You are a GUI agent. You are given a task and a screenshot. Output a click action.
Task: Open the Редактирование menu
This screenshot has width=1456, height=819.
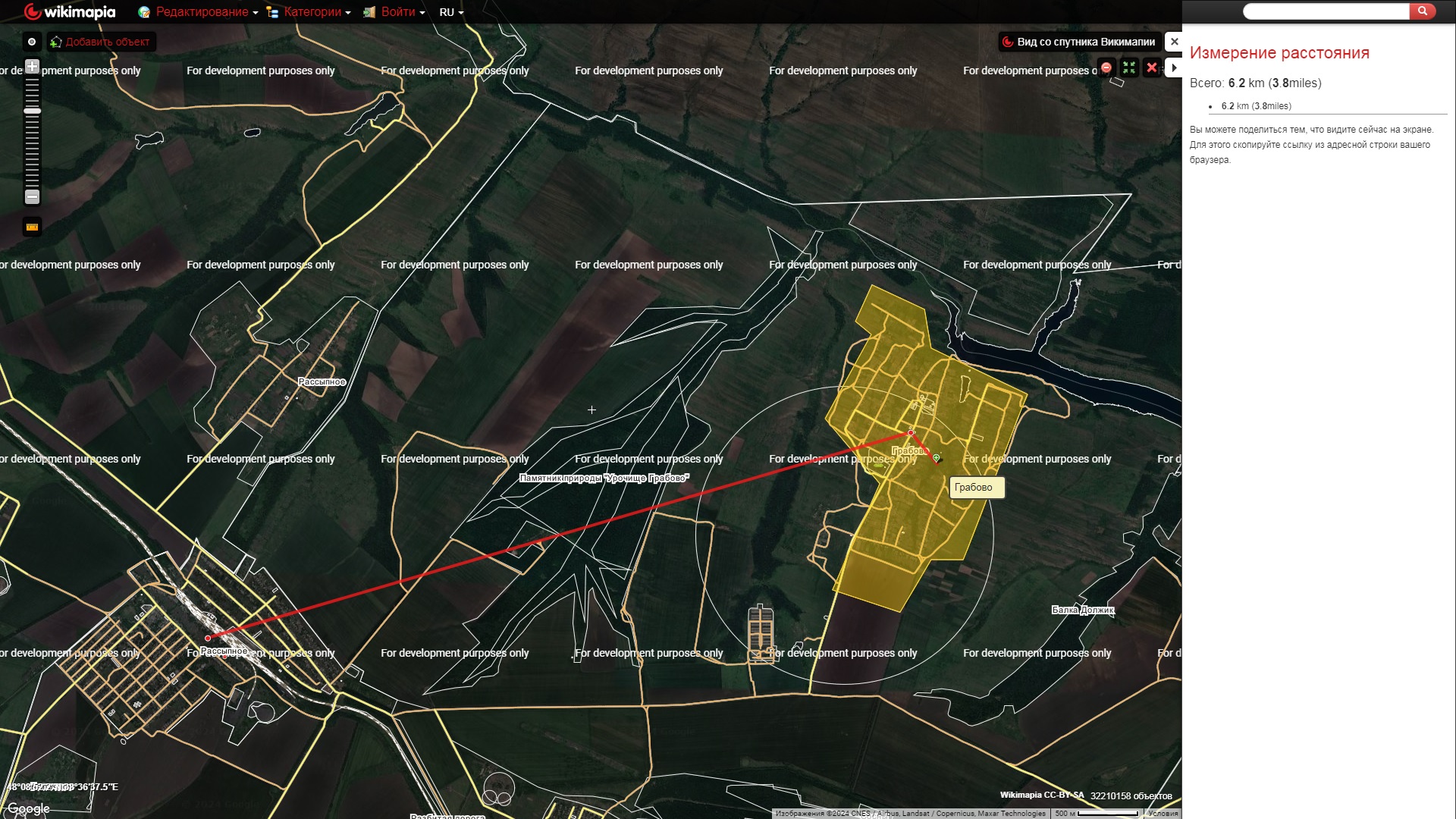click(199, 12)
